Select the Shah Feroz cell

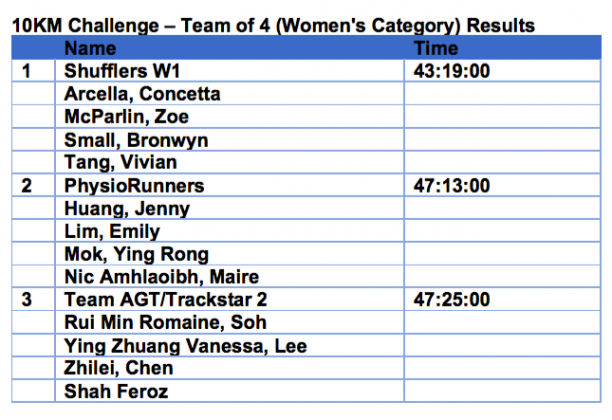tap(114, 392)
